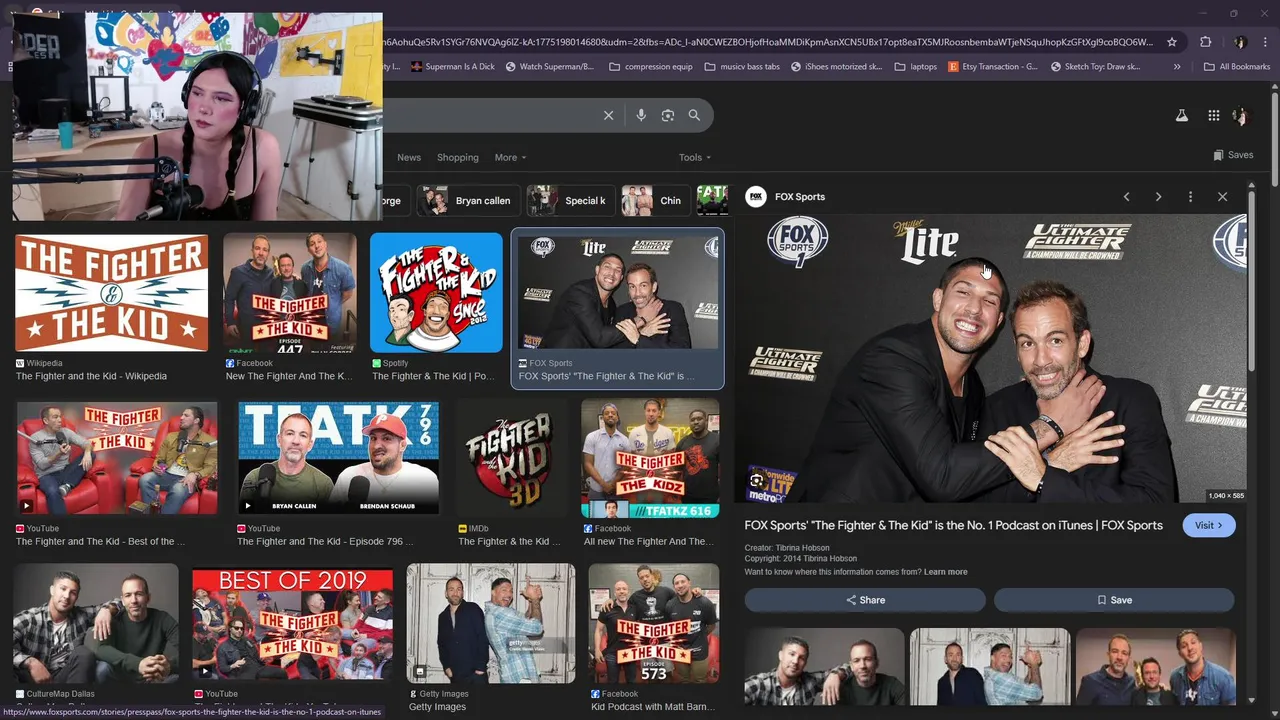Switch to the News tab
Viewport: 1280px width, 720px height.
click(409, 157)
